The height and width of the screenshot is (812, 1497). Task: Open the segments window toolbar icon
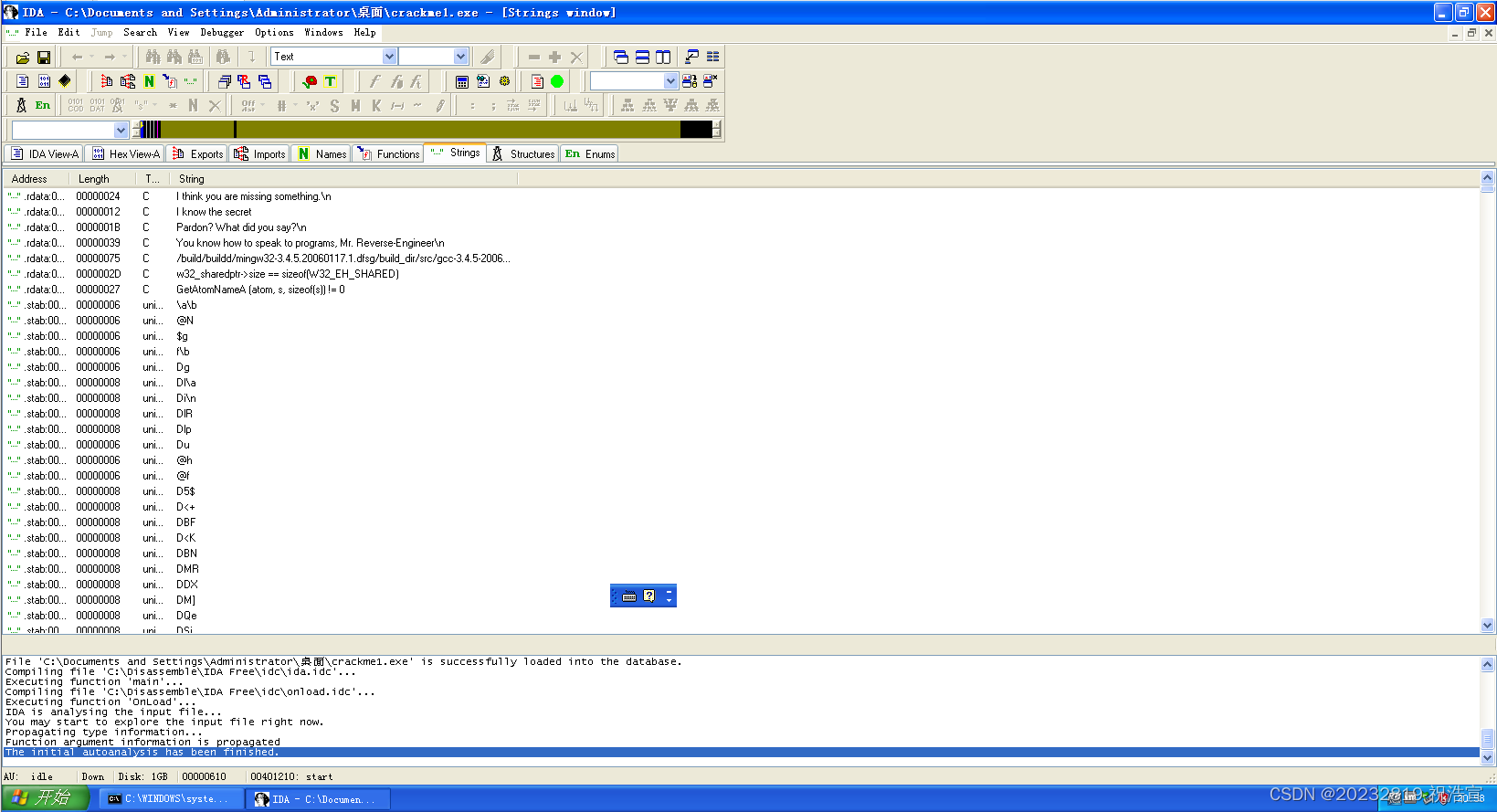pos(224,81)
